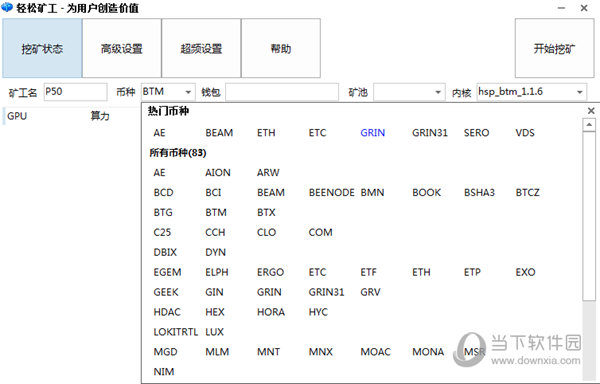Select BMN coin
The image size is (600, 384).
click(372, 192)
